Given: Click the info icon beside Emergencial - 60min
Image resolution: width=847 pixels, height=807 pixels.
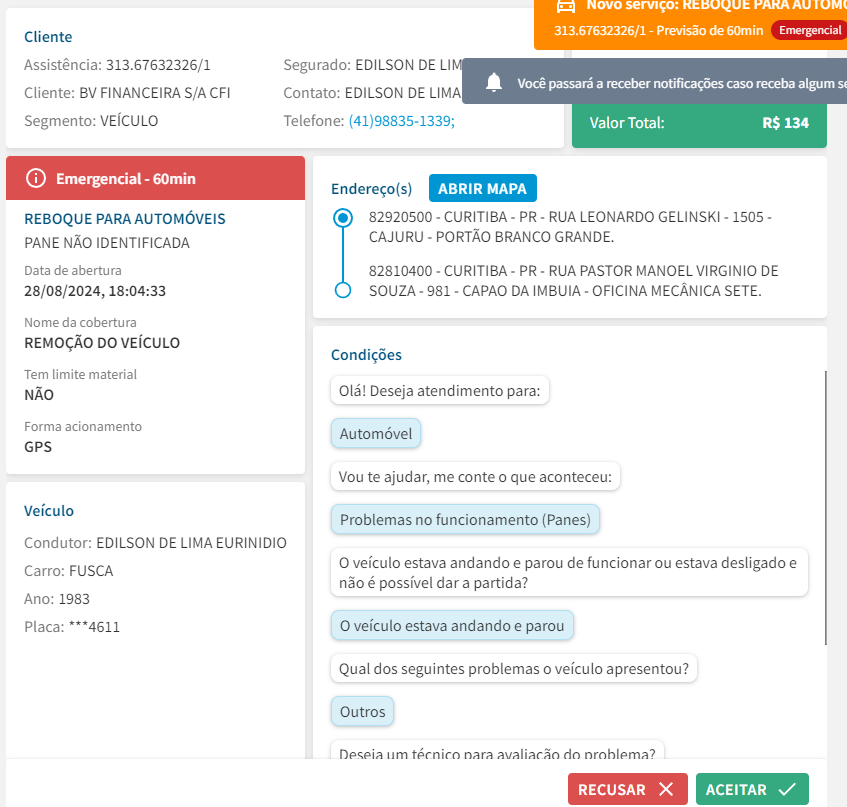Looking at the screenshot, I should [36, 178].
